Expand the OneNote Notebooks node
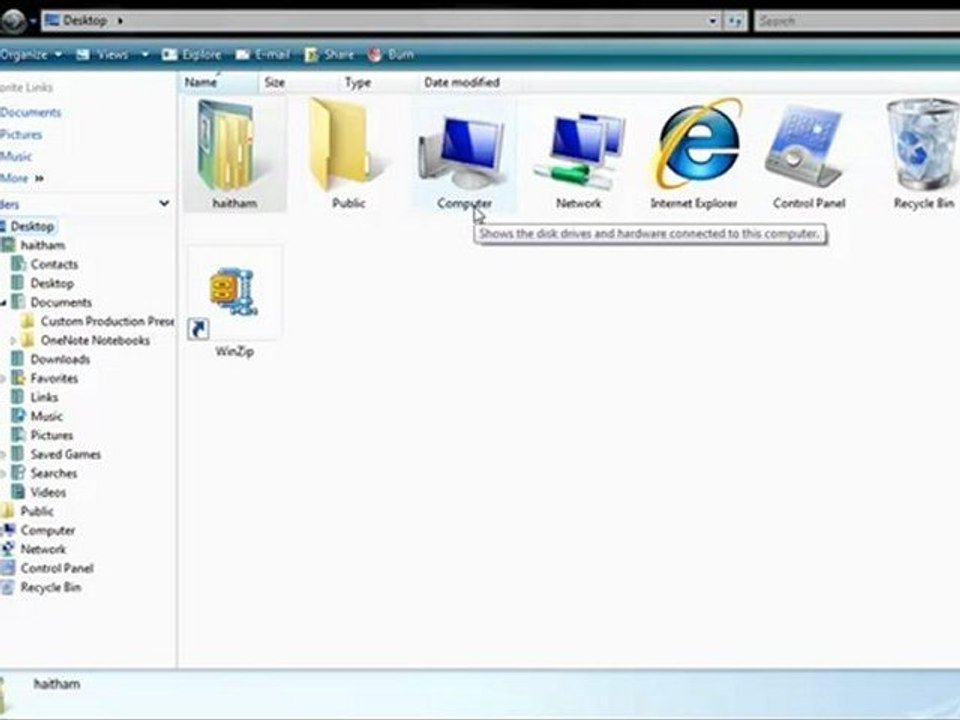 tap(13, 340)
